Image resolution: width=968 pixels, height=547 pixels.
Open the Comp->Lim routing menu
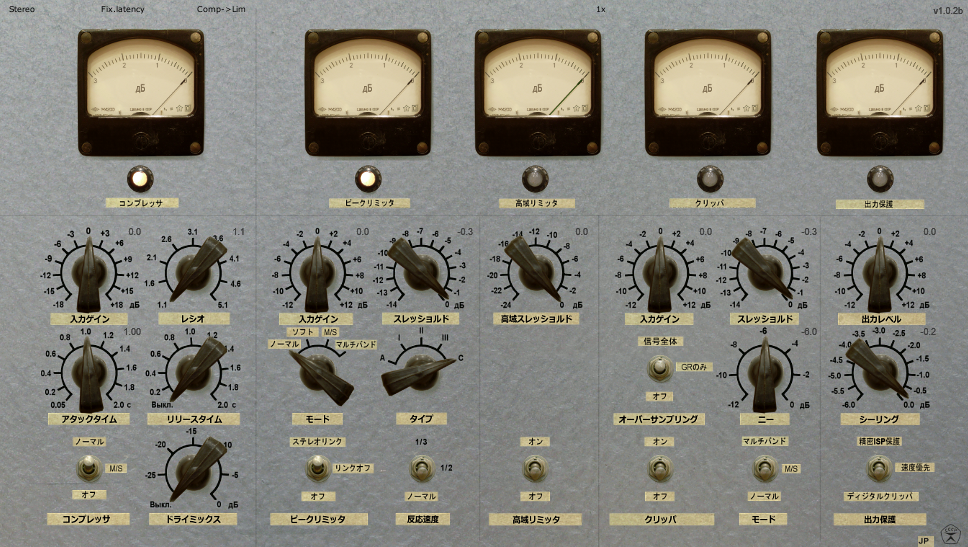(221, 9)
